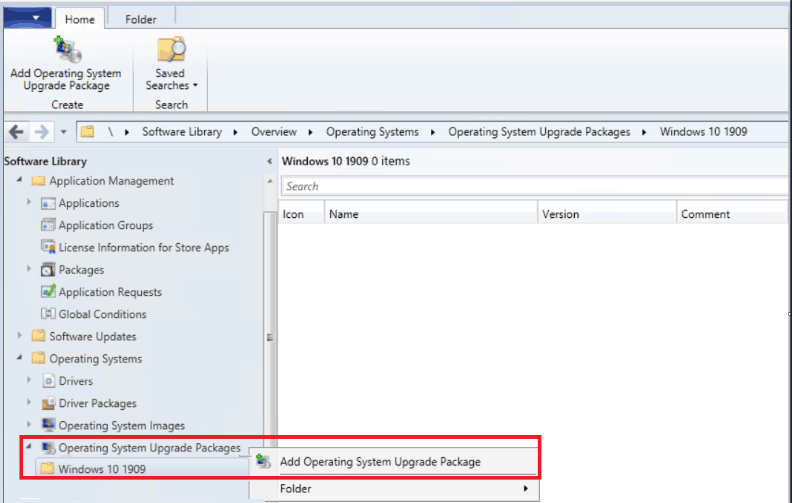Click Add Operating System Upgrade Package ribbon button
The image size is (792, 503).
[x=66, y=64]
